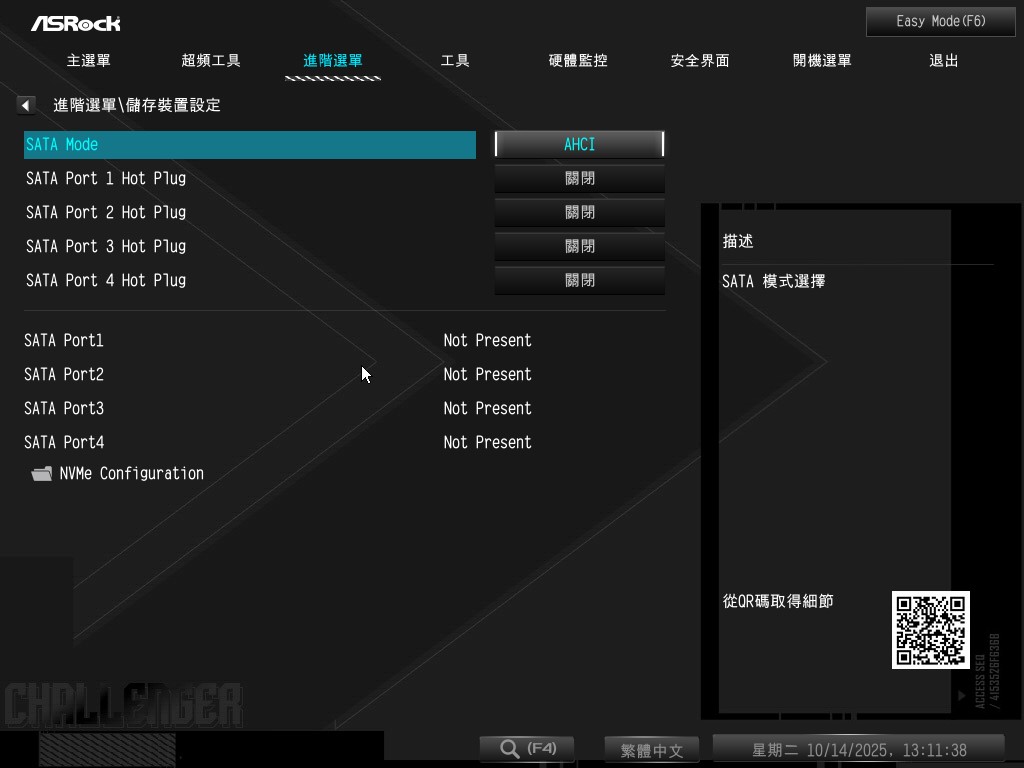Click the ASRock logo
Screen dimensions: 1024x768
coord(75,23)
